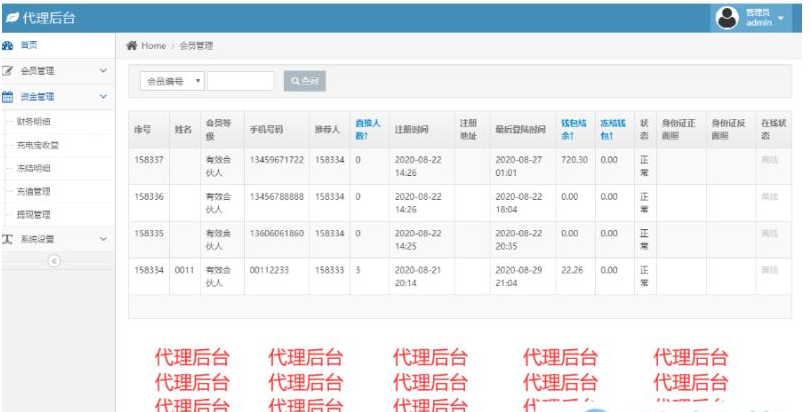The height and width of the screenshot is (412, 811).
Task: Click the 会员管理 edit icon in sidebar
Action: (8, 71)
